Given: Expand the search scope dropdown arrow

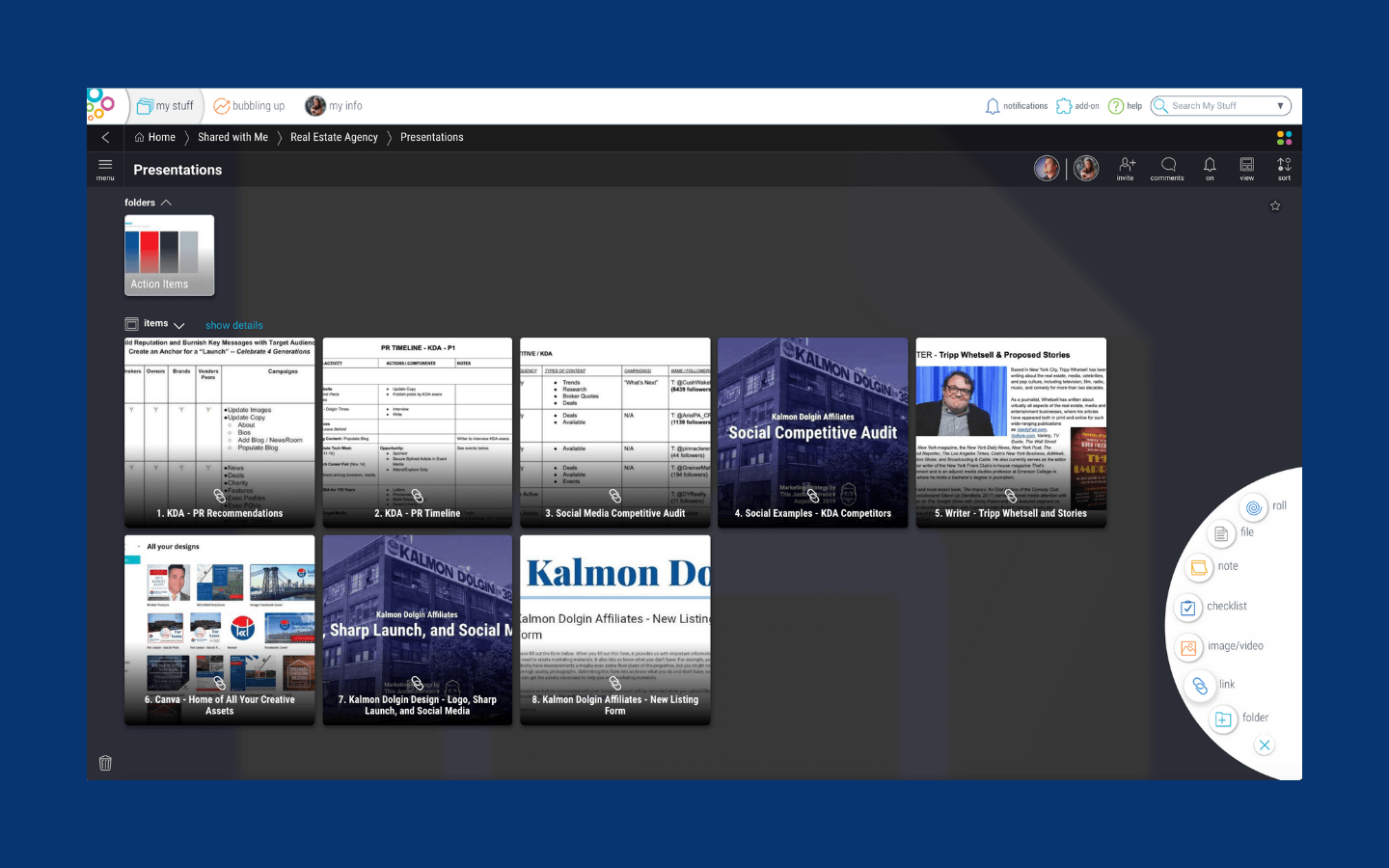Looking at the screenshot, I should [1281, 106].
